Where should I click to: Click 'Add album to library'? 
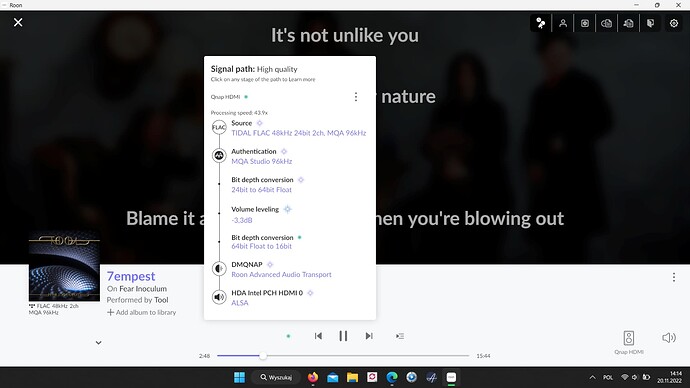141,312
